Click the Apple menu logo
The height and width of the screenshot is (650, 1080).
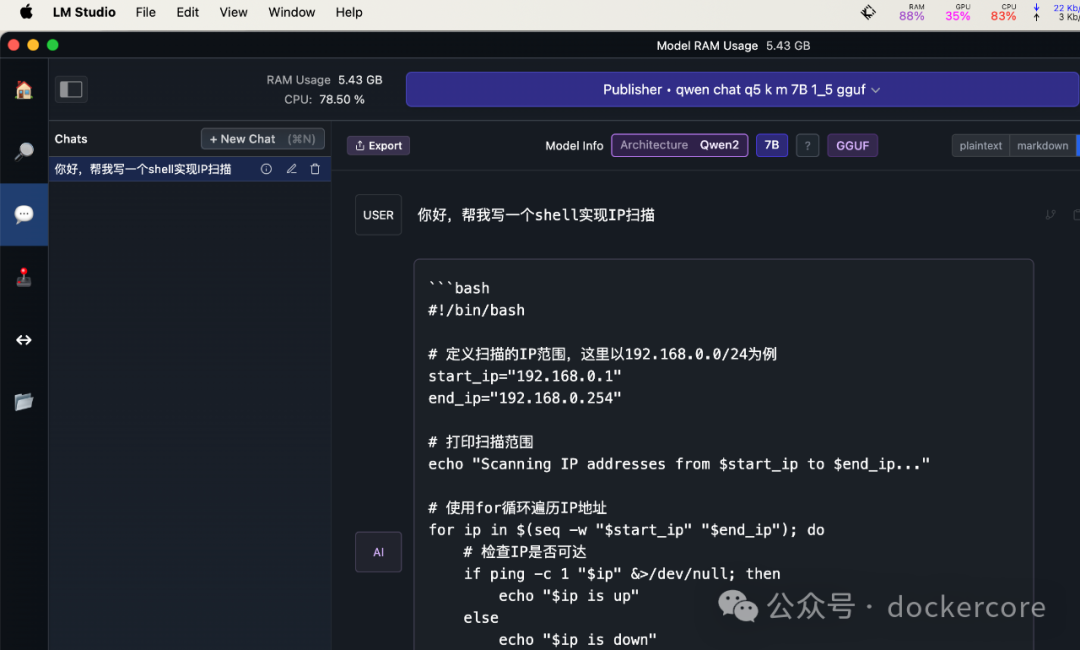click(x=26, y=12)
